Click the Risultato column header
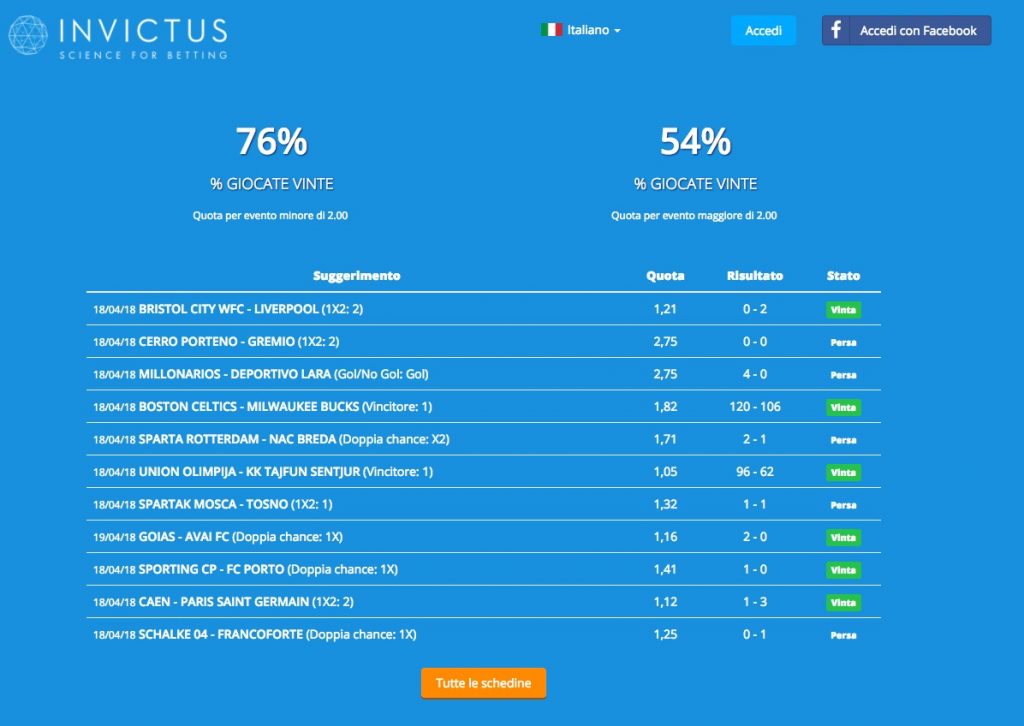The height and width of the screenshot is (726, 1024). click(755, 276)
